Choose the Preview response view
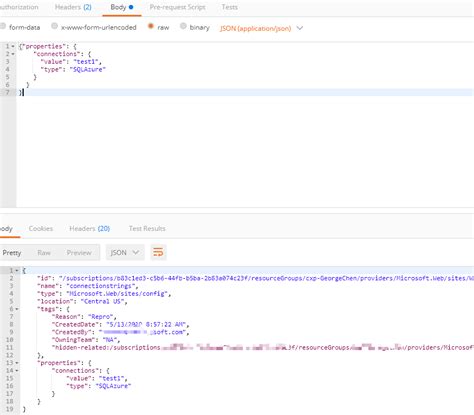This screenshot has width=474, height=415. pos(79,253)
